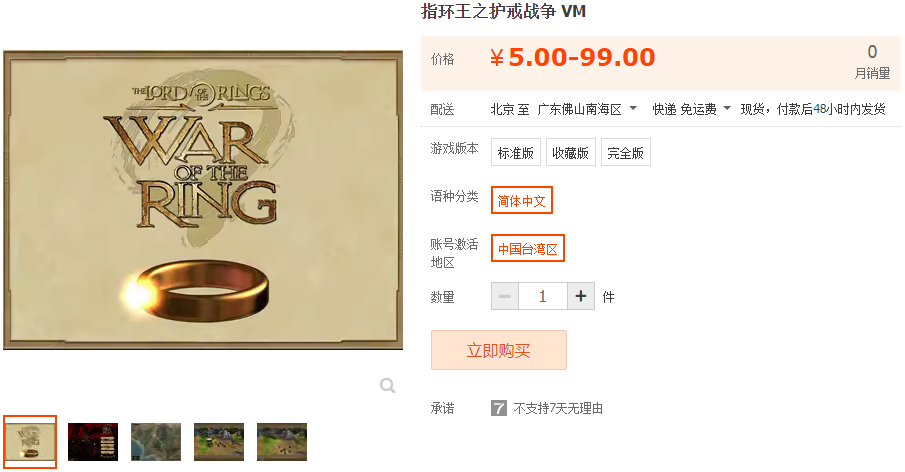905x472 pixels.
Task: Click the plus quantity increase button
Action: point(581,297)
